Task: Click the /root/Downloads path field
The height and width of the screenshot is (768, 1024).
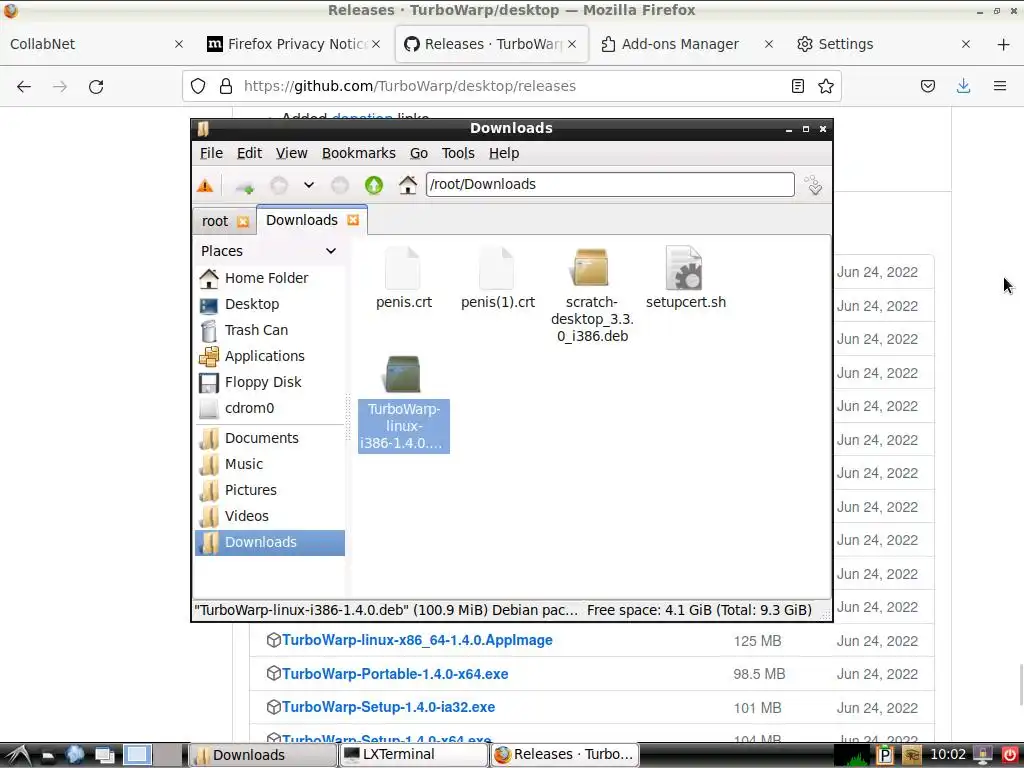Action: coord(610,184)
